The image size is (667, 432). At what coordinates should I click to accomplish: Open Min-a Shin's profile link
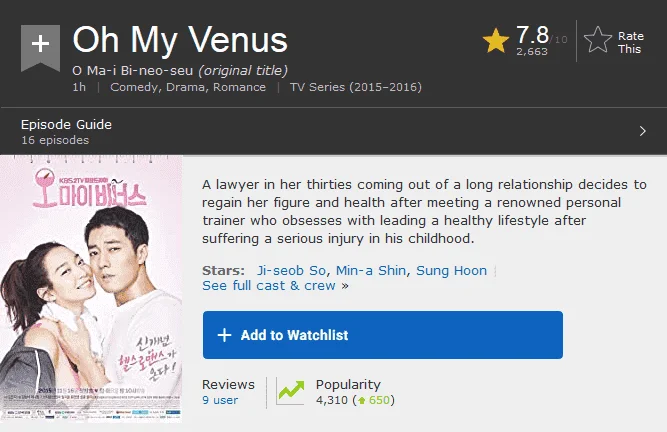tap(371, 270)
